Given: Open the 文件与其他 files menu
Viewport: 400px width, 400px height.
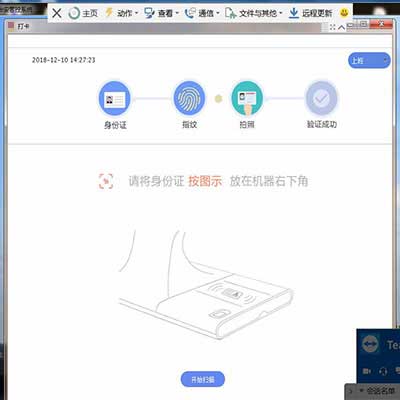Looking at the screenshot, I should coord(254,13).
